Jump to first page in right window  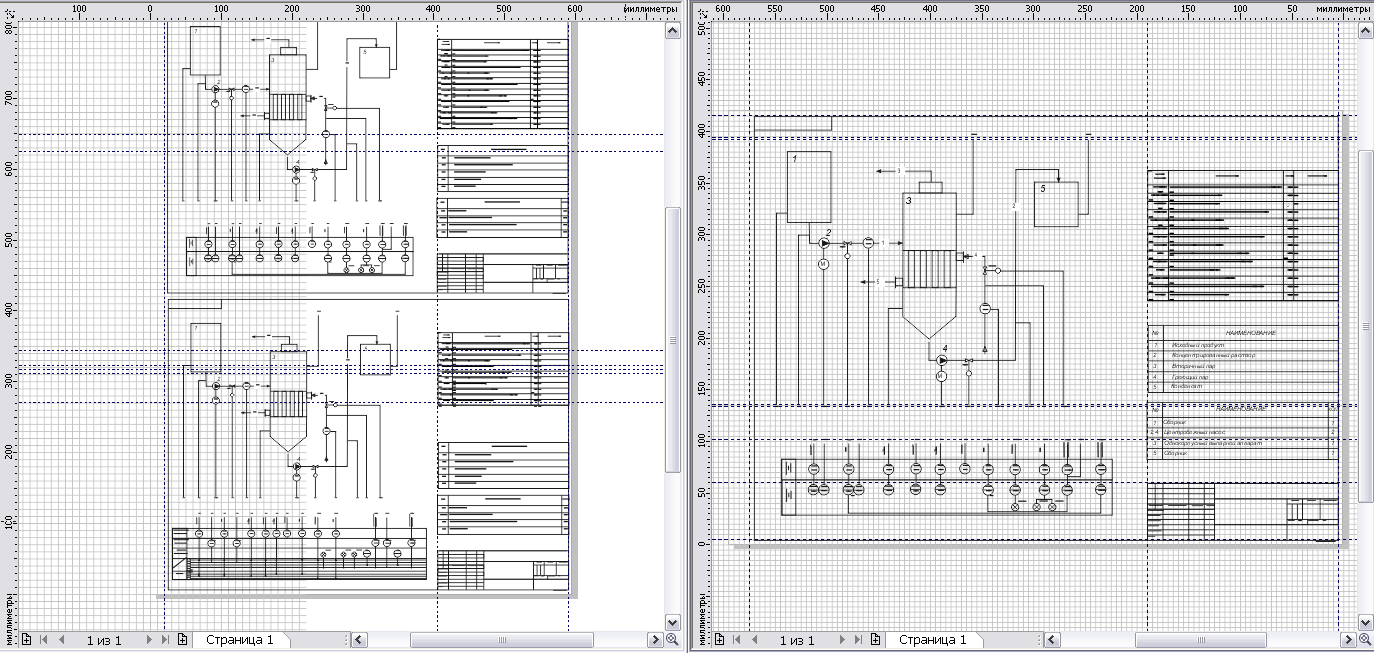point(736,640)
